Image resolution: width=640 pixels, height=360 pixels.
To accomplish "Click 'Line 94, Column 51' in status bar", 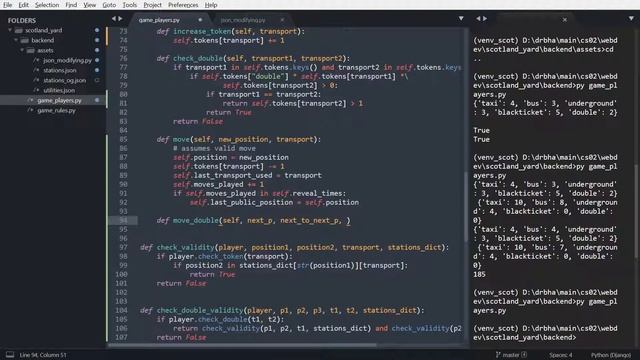I will click(43, 355).
